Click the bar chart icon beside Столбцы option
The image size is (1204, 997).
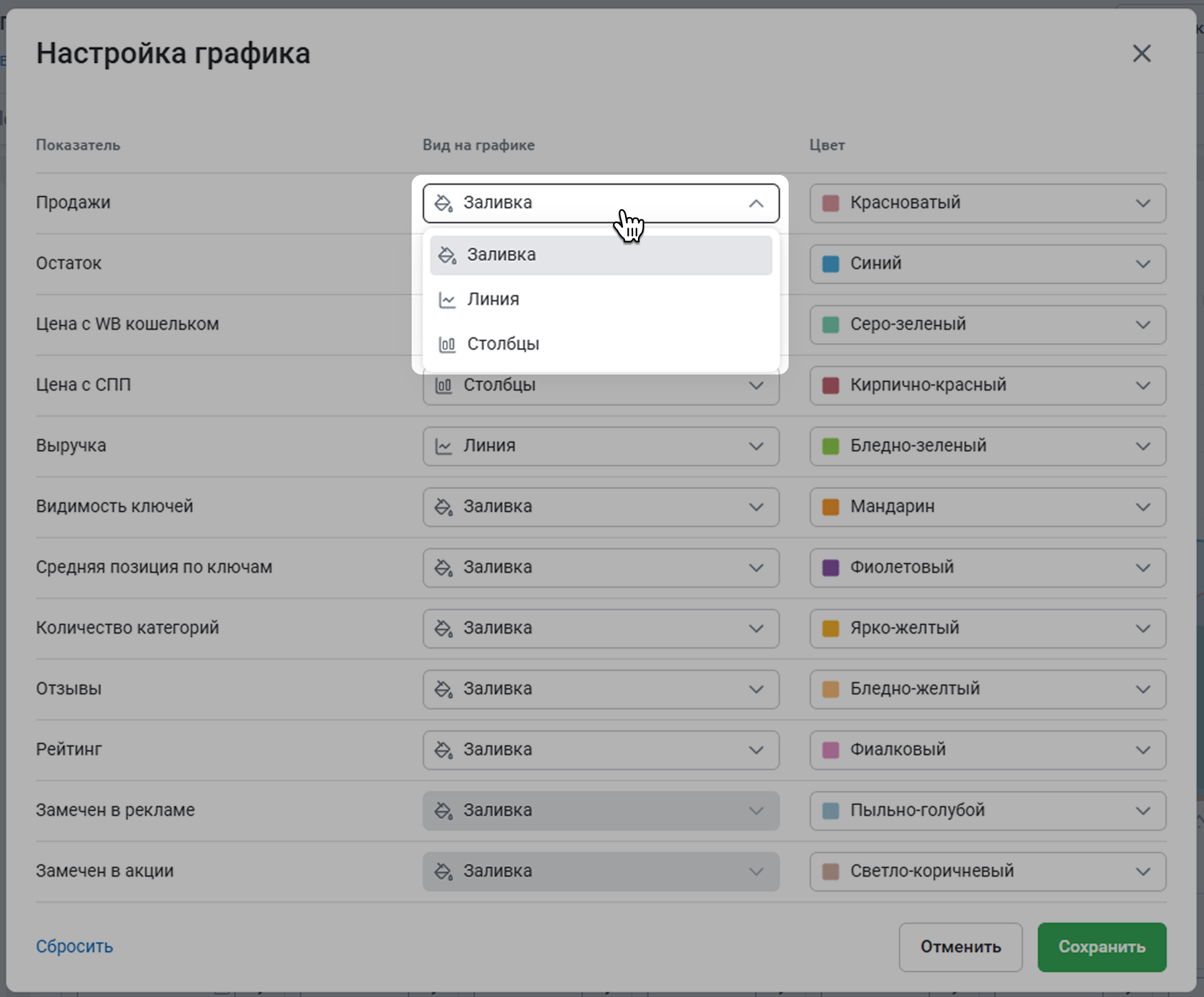click(447, 344)
